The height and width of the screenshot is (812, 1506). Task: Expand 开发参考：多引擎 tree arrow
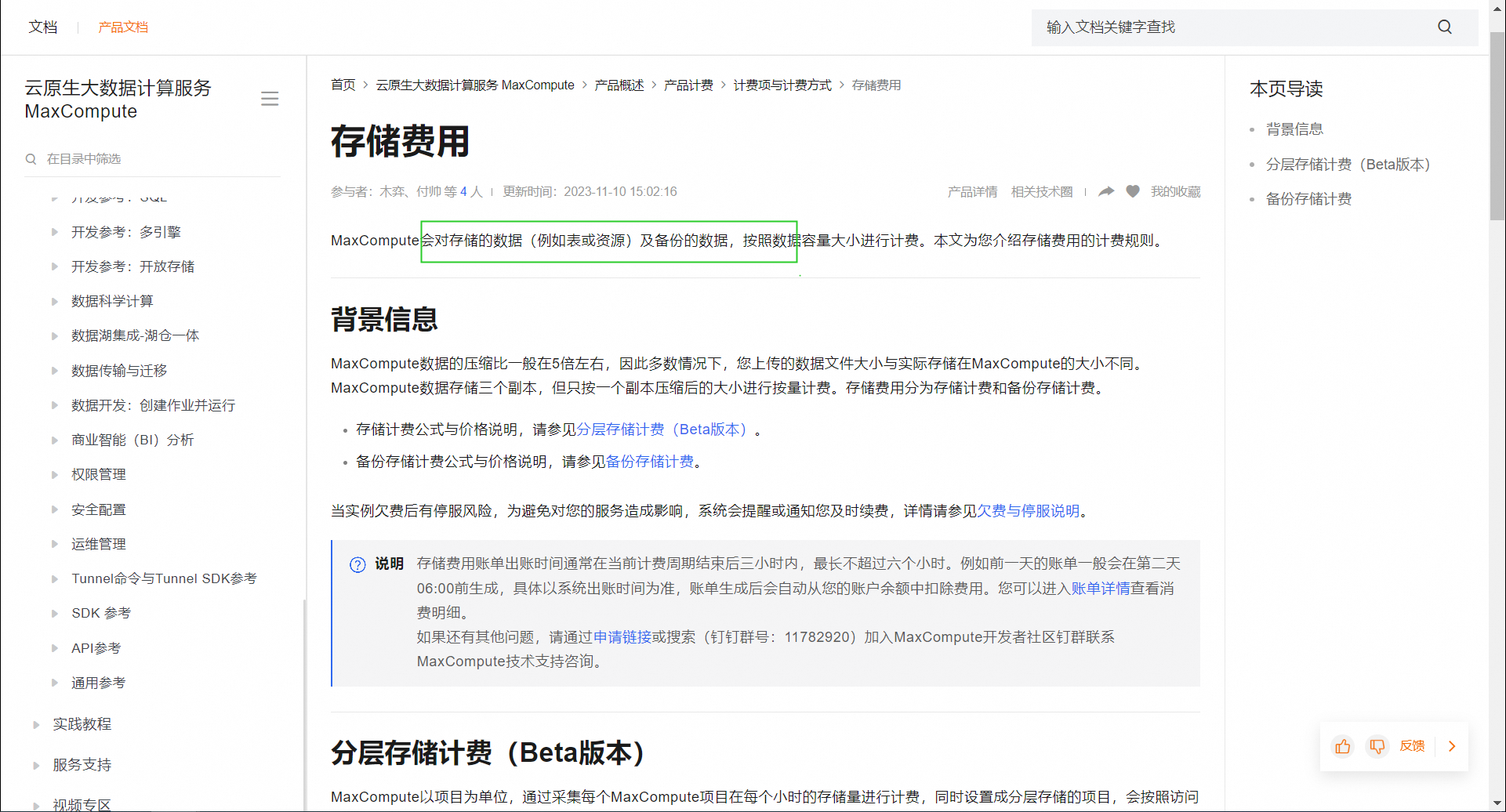pyautogui.click(x=55, y=232)
